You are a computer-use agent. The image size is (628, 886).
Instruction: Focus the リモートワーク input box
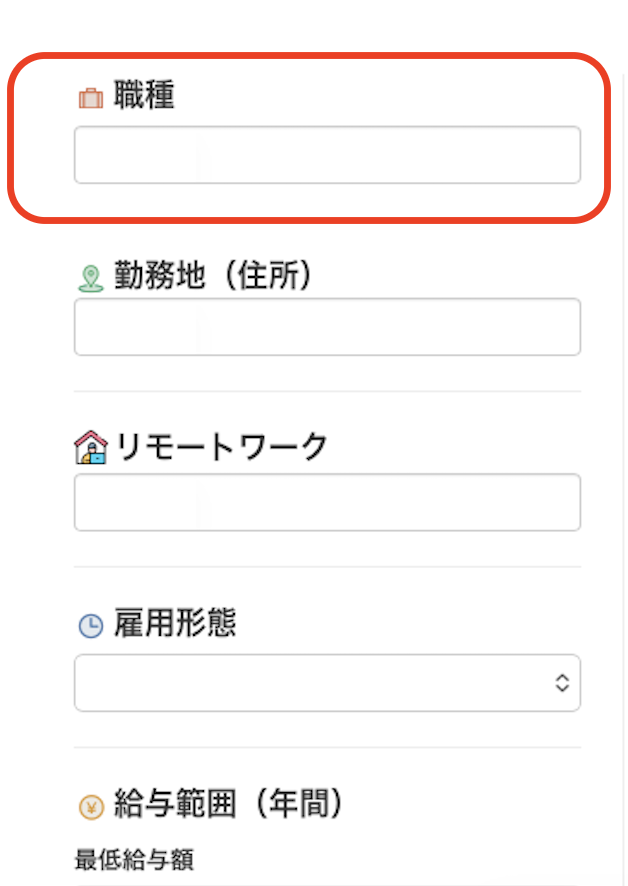[x=327, y=502]
